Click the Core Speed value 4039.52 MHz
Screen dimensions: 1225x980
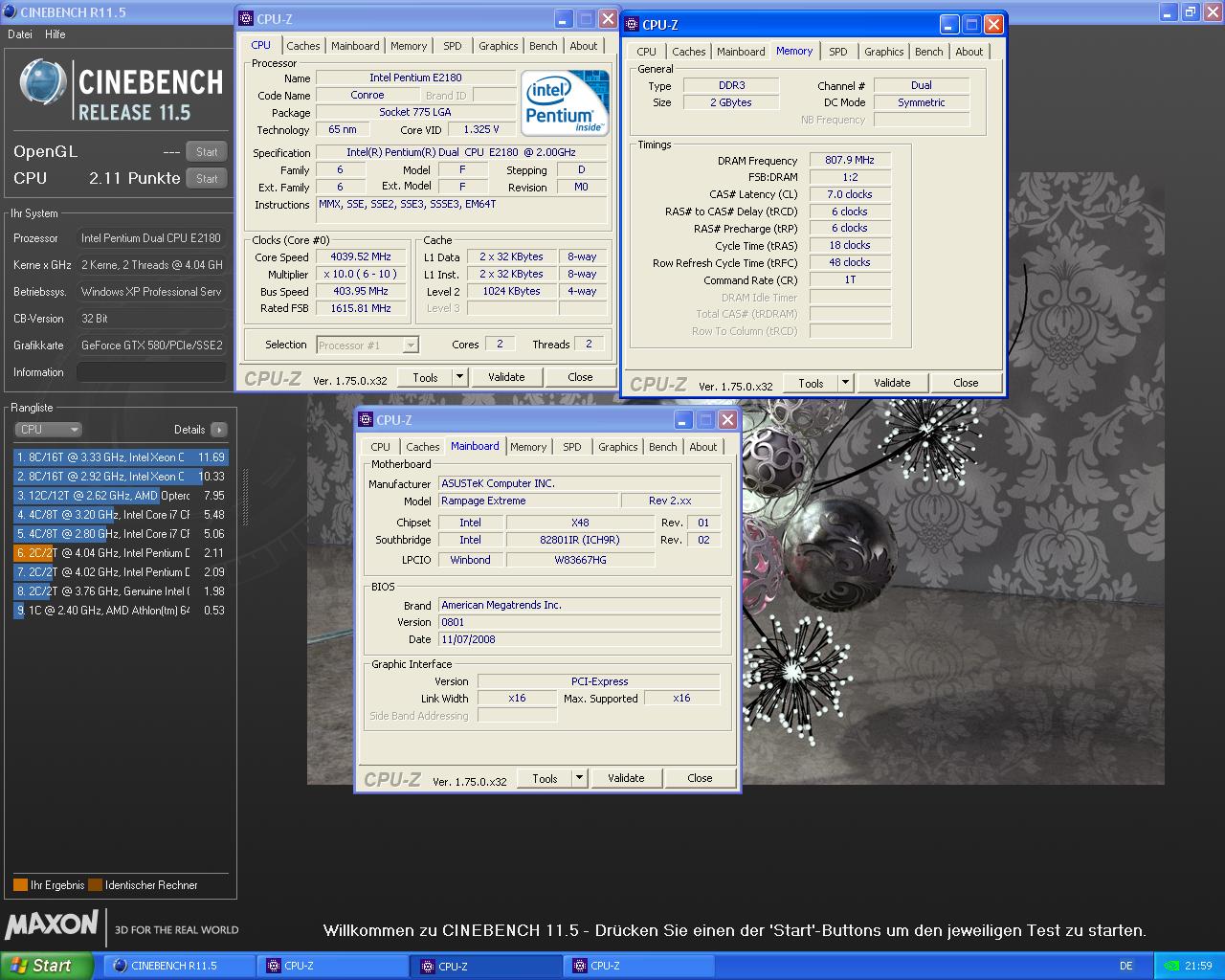click(361, 257)
